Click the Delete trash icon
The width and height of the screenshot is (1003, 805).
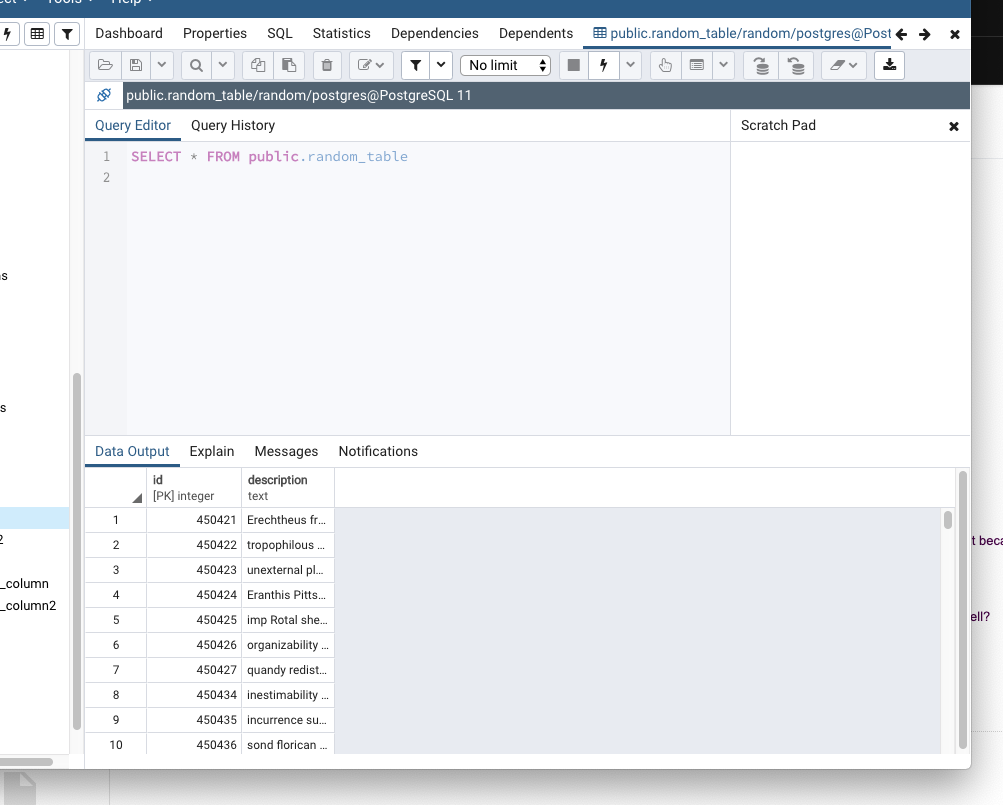[x=327, y=65]
